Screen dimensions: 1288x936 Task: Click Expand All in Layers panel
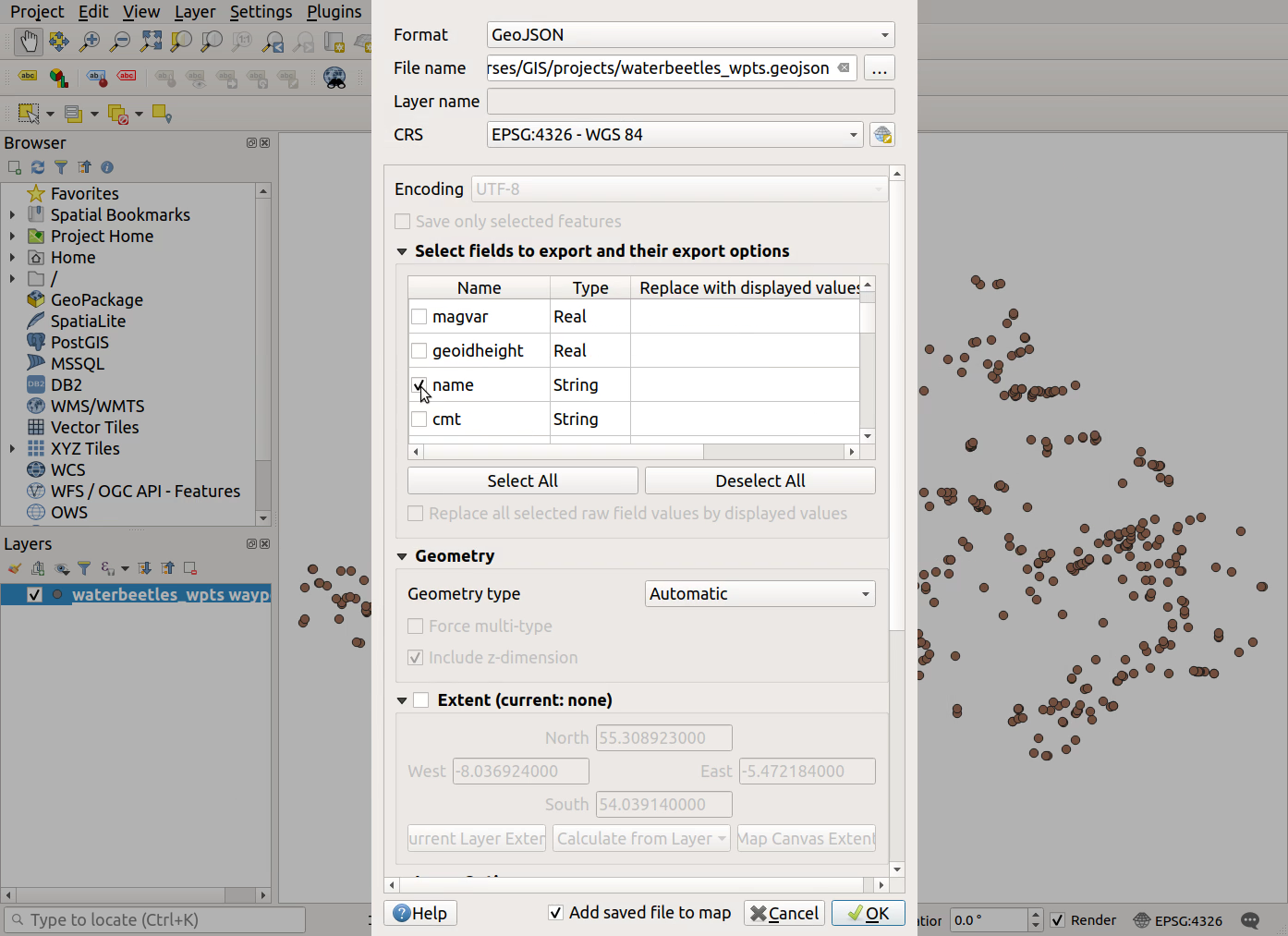[x=144, y=568]
